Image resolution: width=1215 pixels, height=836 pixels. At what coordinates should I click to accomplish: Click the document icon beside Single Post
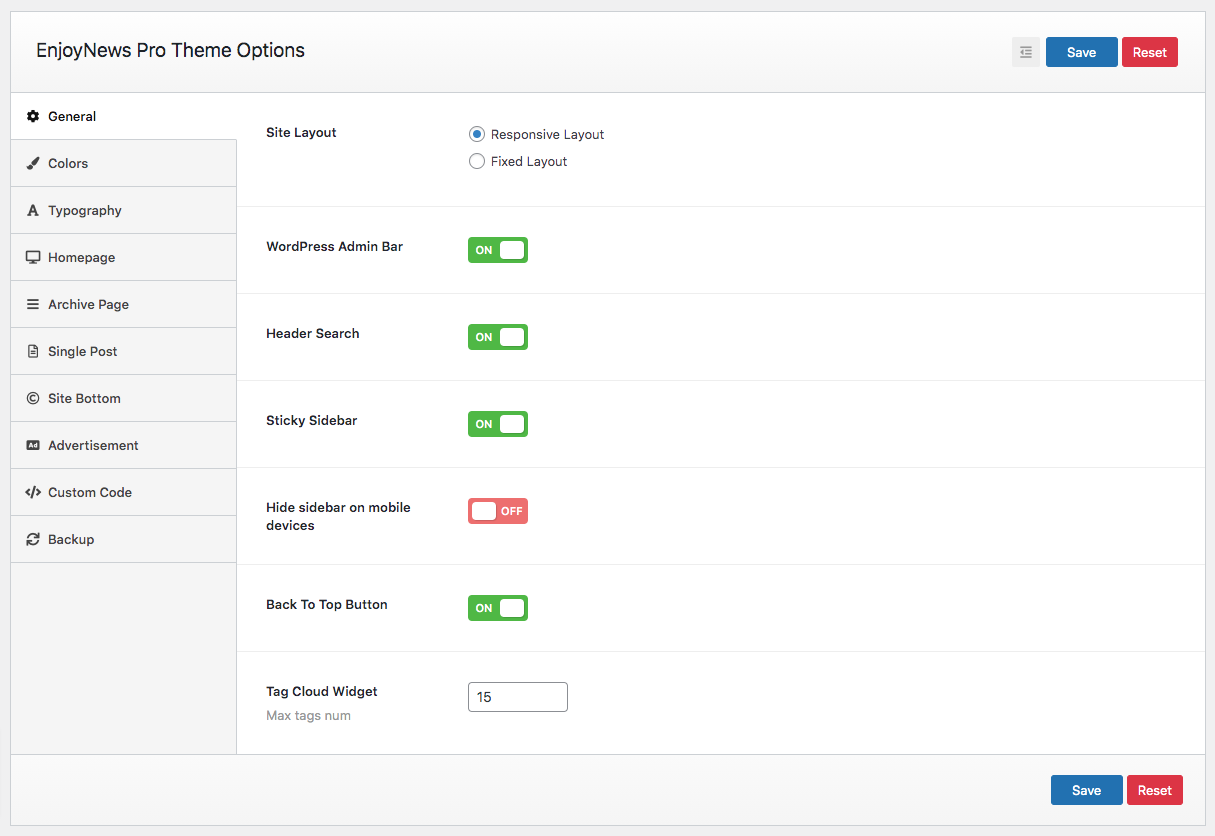[x=33, y=351]
